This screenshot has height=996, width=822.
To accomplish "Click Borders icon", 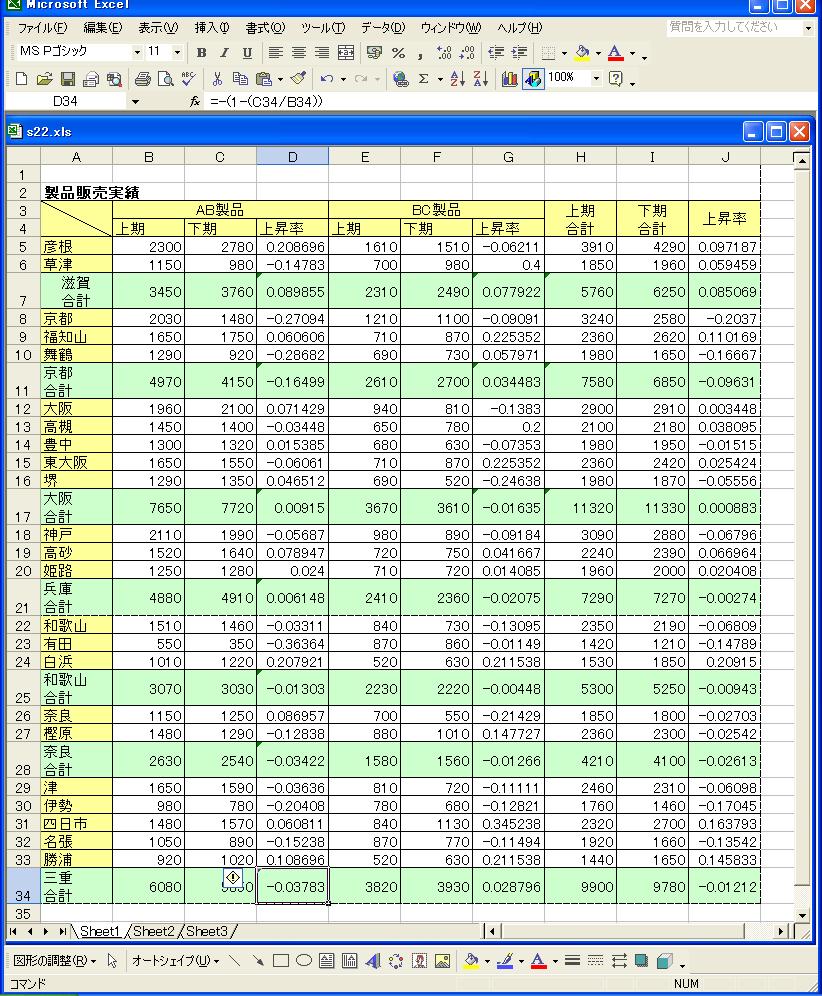I will coord(548,53).
